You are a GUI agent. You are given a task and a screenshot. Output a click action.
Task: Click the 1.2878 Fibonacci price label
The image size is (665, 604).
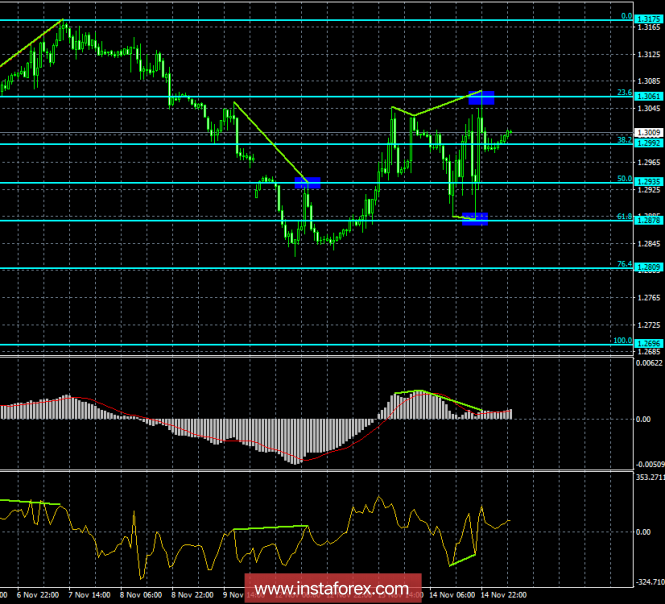tap(649, 220)
